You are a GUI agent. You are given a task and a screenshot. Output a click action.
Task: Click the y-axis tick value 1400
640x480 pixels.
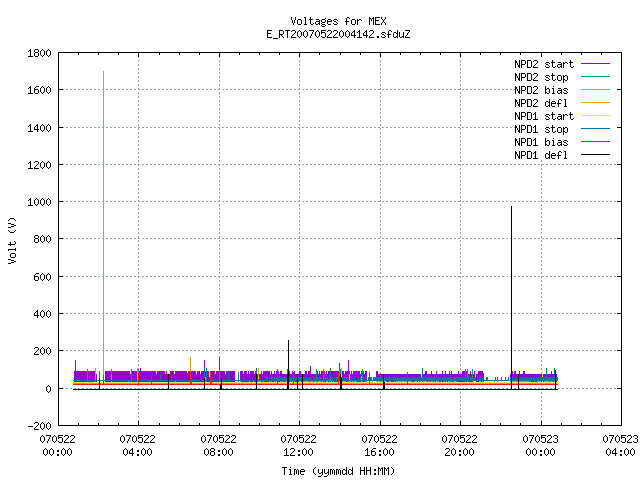39,128
